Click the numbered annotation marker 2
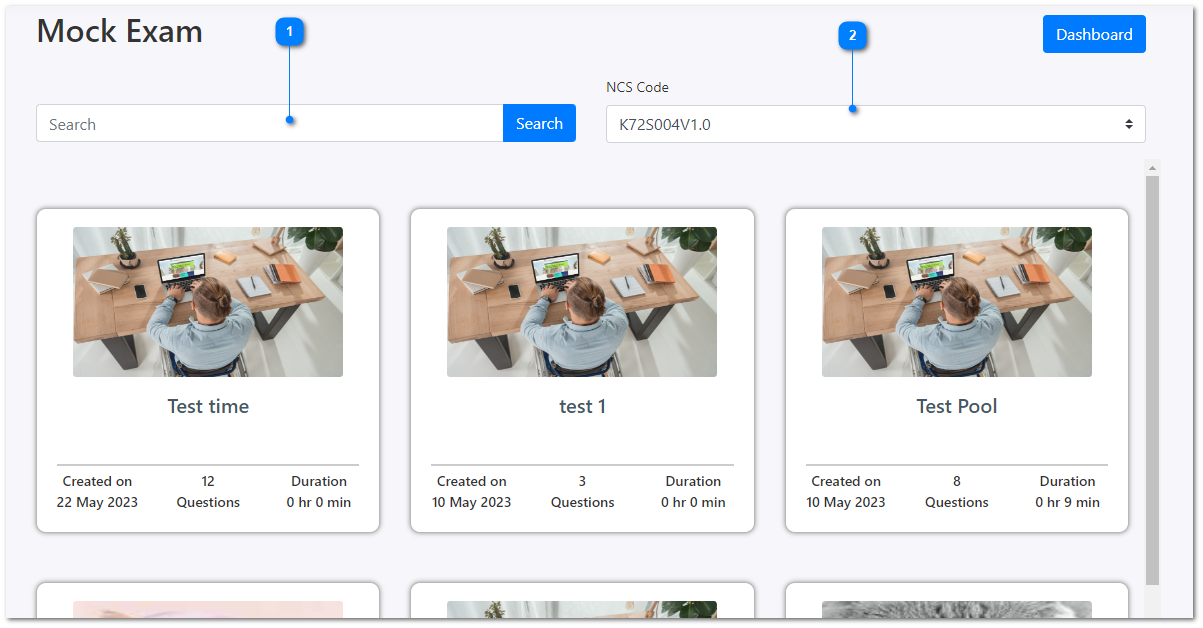This screenshot has width=1203, height=628. click(x=852, y=36)
